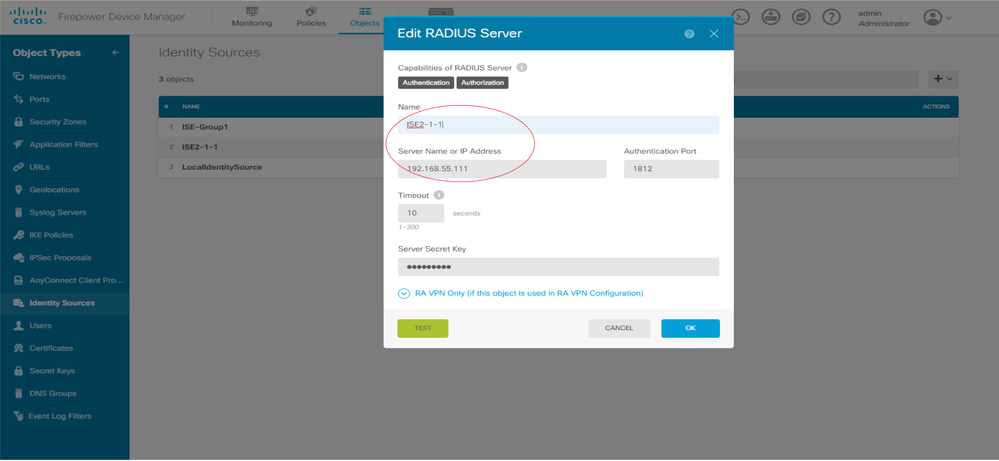This screenshot has width=999, height=461.
Task: Switch to the Objects tab
Action: pos(365,17)
